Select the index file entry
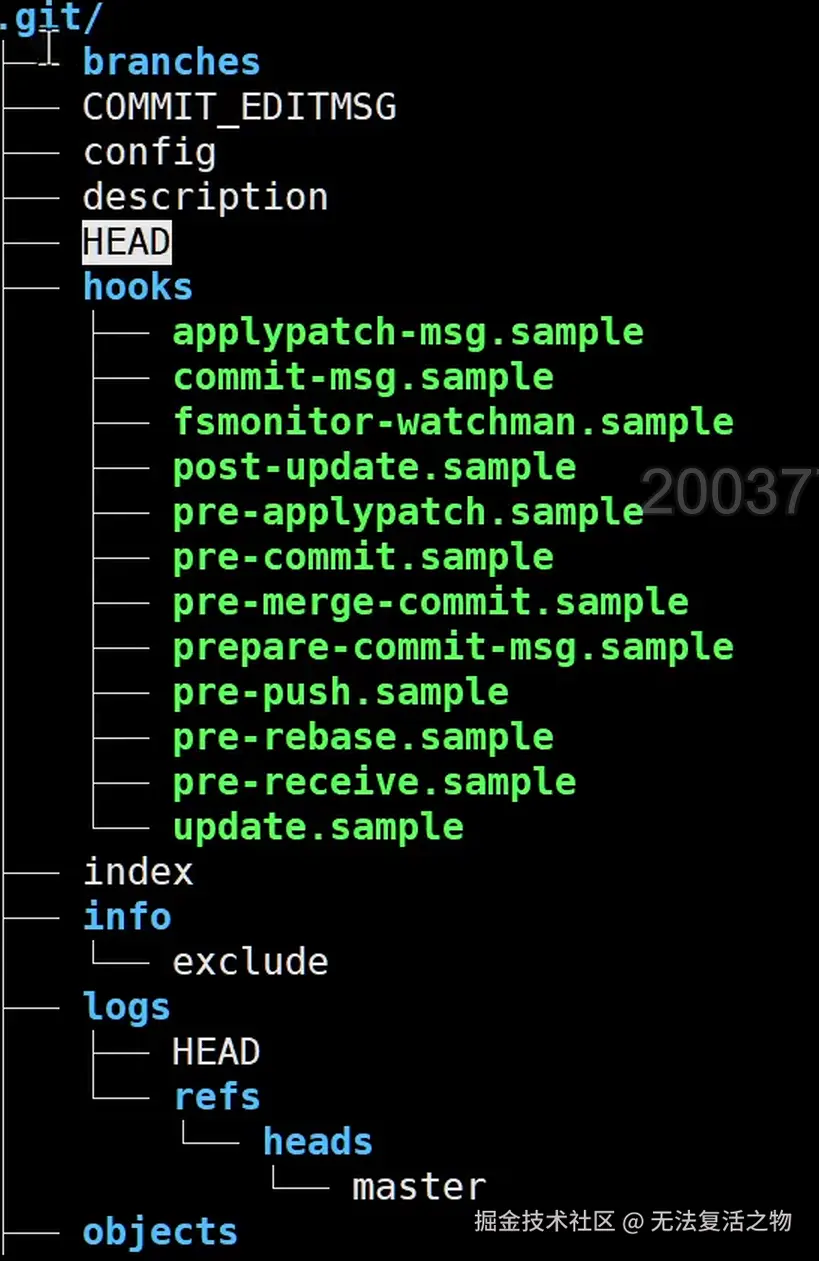The image size is (819, 1261). (x=138, y=872)
